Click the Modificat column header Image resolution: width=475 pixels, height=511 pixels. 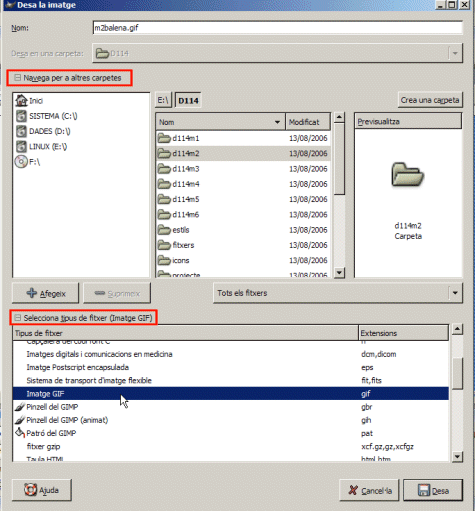[308, 122]
